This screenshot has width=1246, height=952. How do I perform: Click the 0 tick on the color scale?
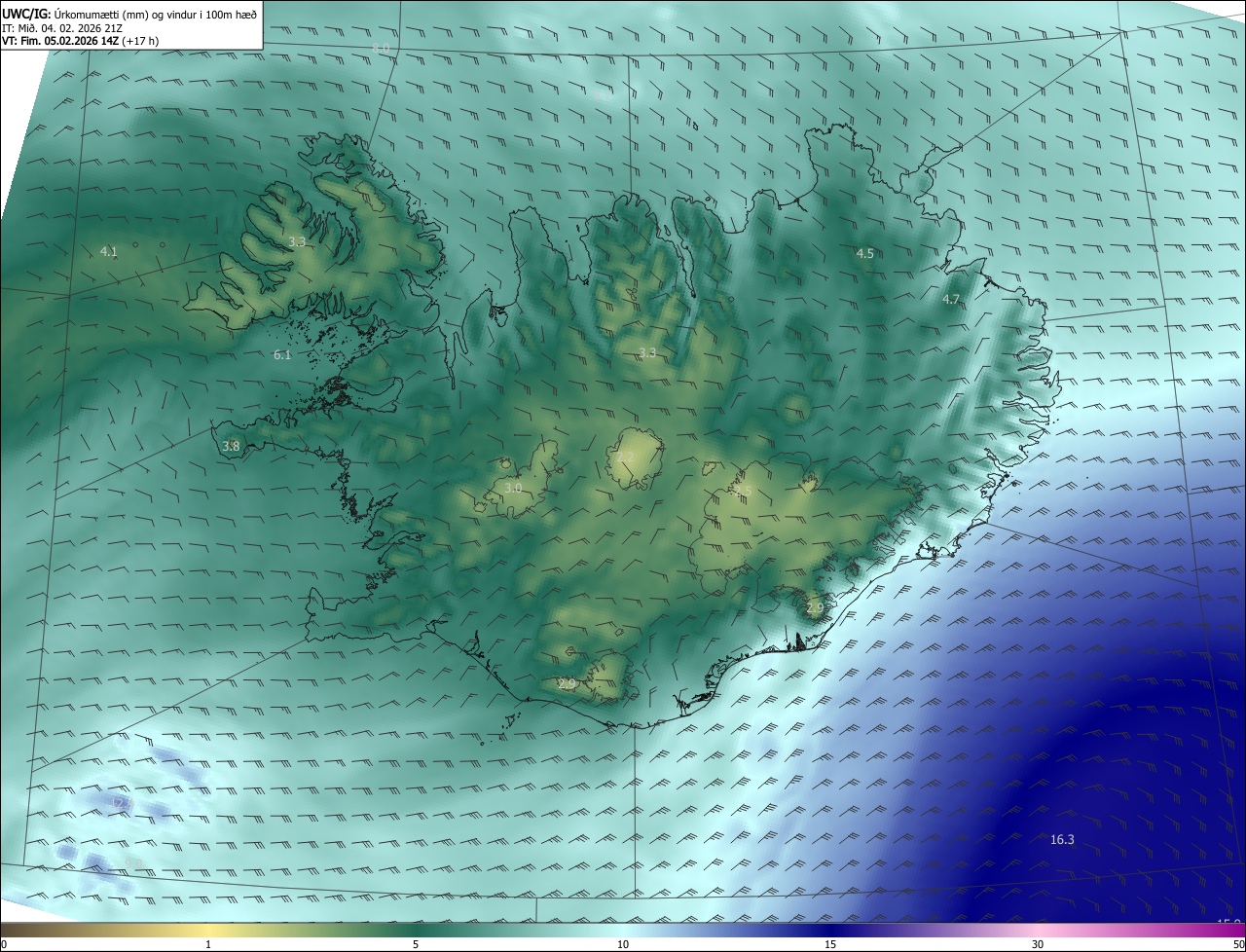(x=3, y=944)
